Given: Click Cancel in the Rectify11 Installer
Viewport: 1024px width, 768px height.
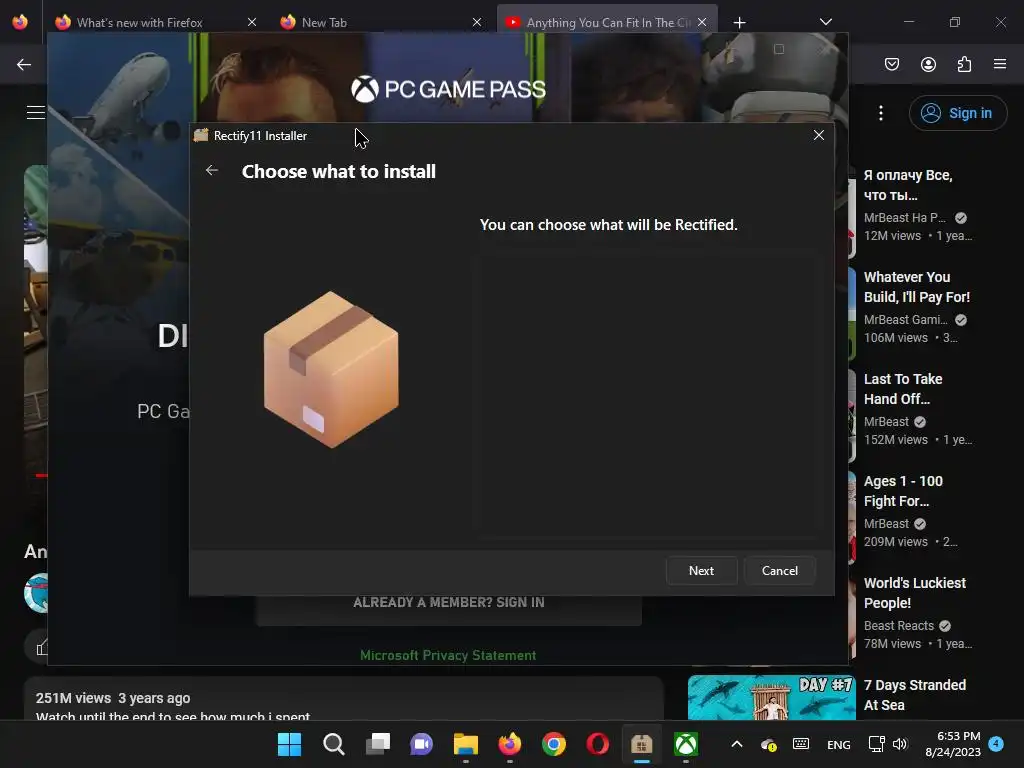Looking at the screenshot, I should [x=779, y=570].
